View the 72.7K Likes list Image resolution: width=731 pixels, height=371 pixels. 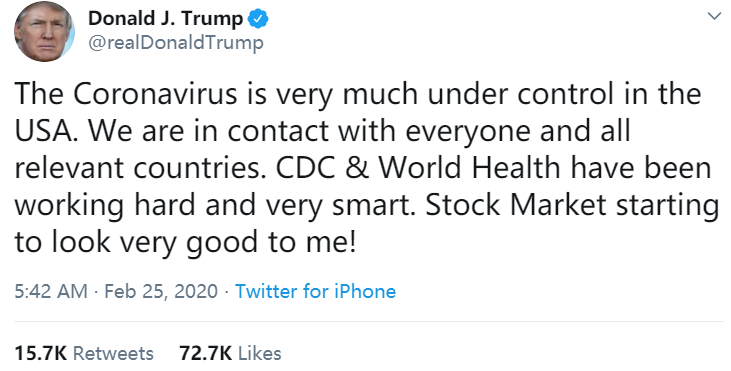click(230, 353)
